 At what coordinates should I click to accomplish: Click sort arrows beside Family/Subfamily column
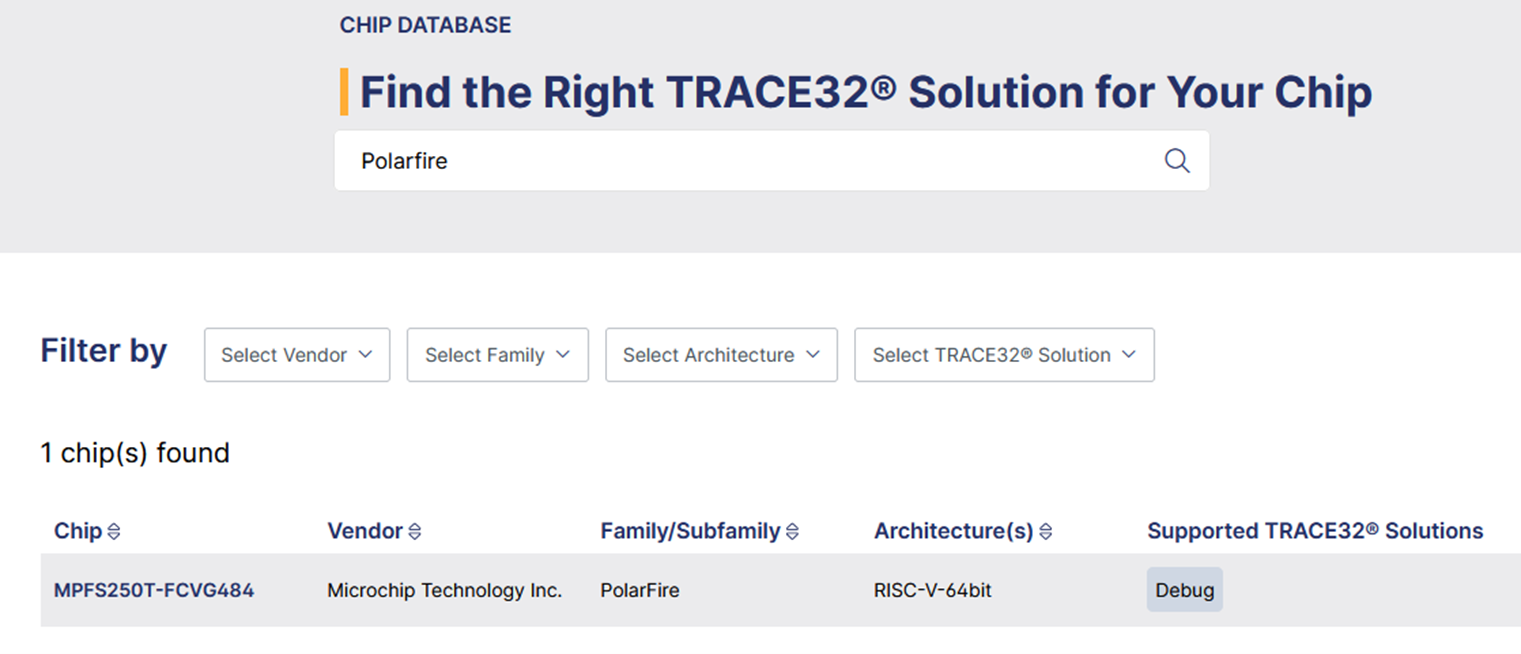(x=792, y=532)
